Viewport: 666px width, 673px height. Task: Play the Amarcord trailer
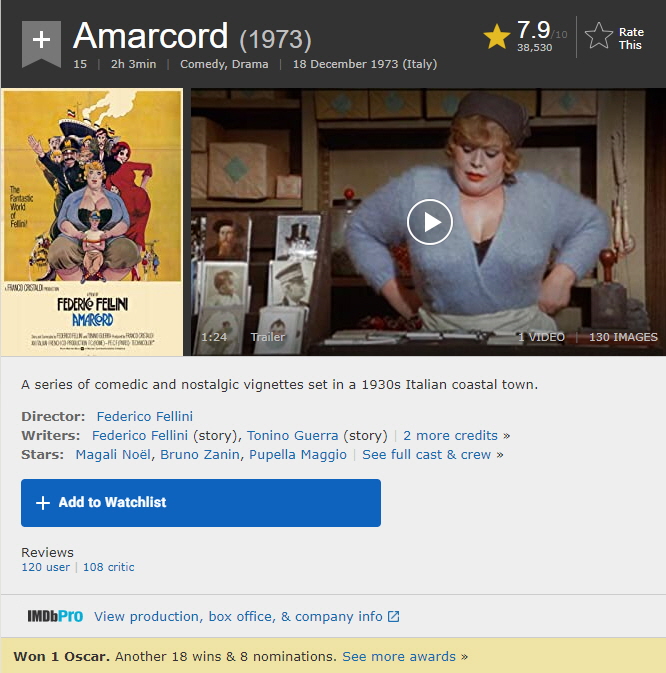pyautogui.click(x=430, y=222)
